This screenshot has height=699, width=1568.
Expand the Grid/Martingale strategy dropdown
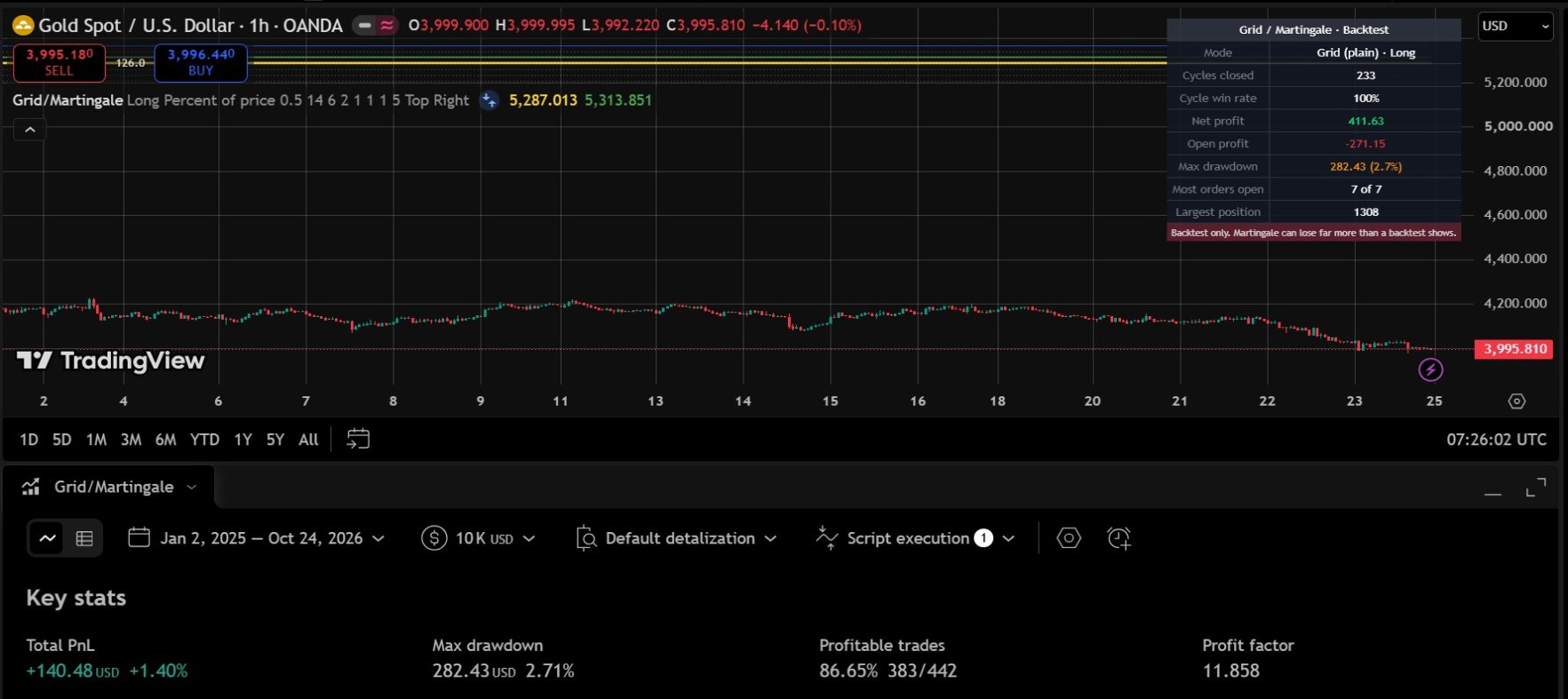[x=192, y=487]
